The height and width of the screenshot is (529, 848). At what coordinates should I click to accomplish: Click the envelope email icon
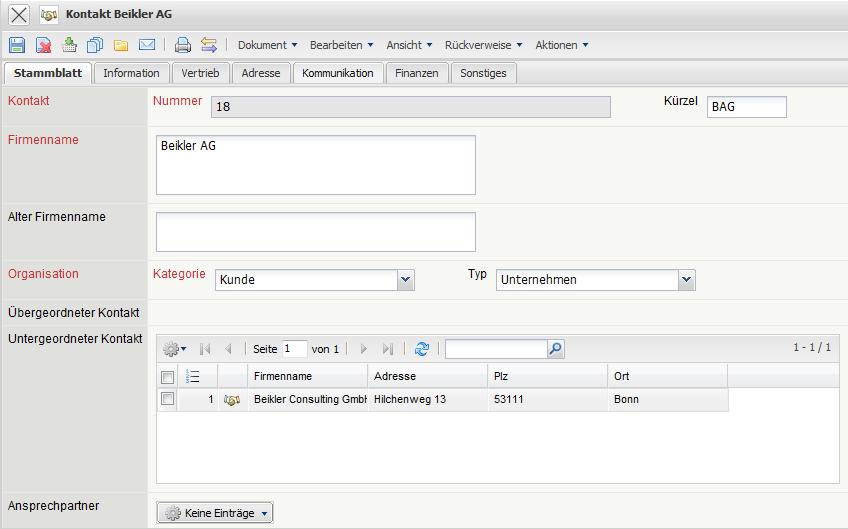[147, 45]
